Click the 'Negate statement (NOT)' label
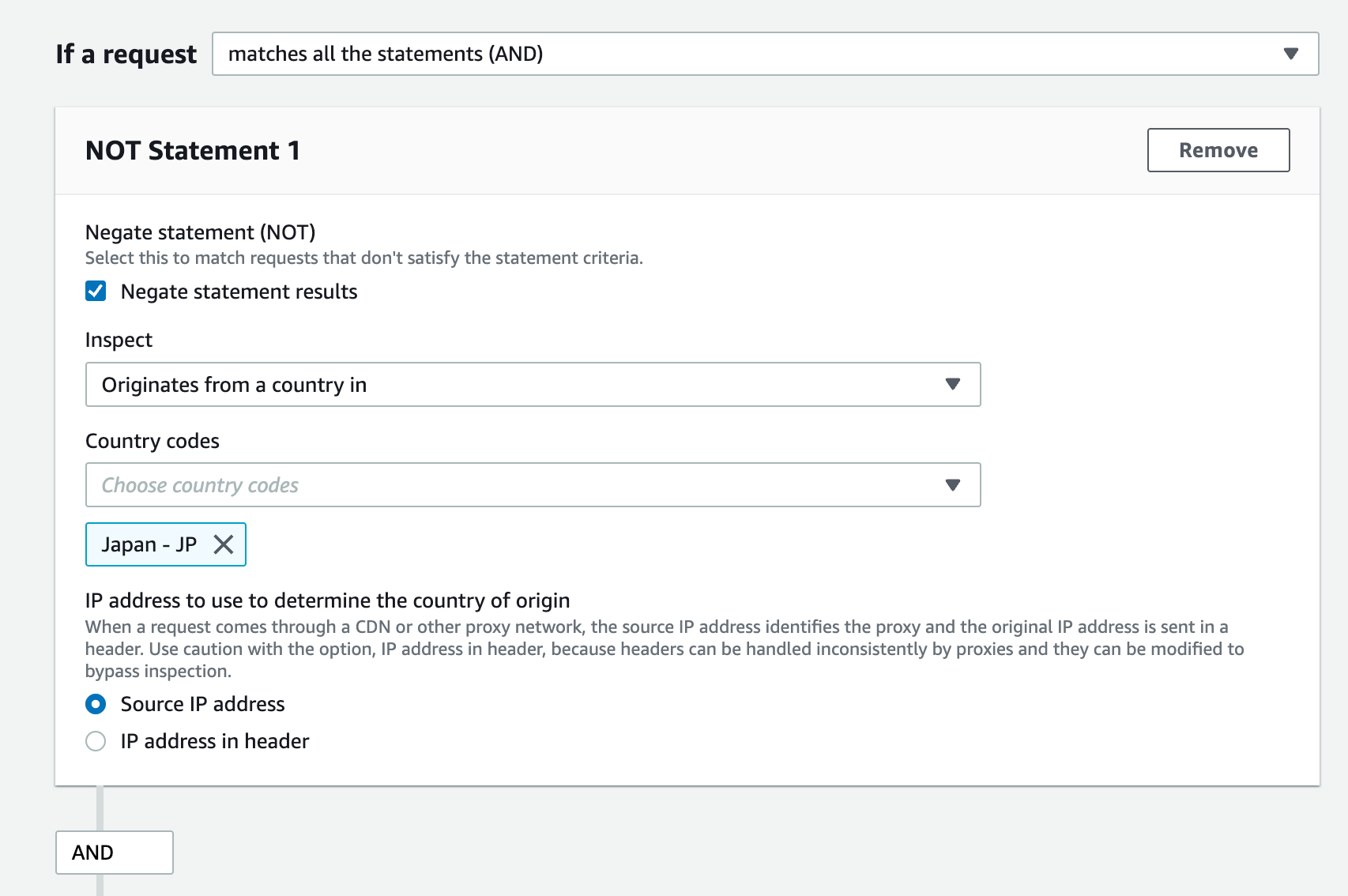The width and height of the screenshot is (1348, 896). 201,232
